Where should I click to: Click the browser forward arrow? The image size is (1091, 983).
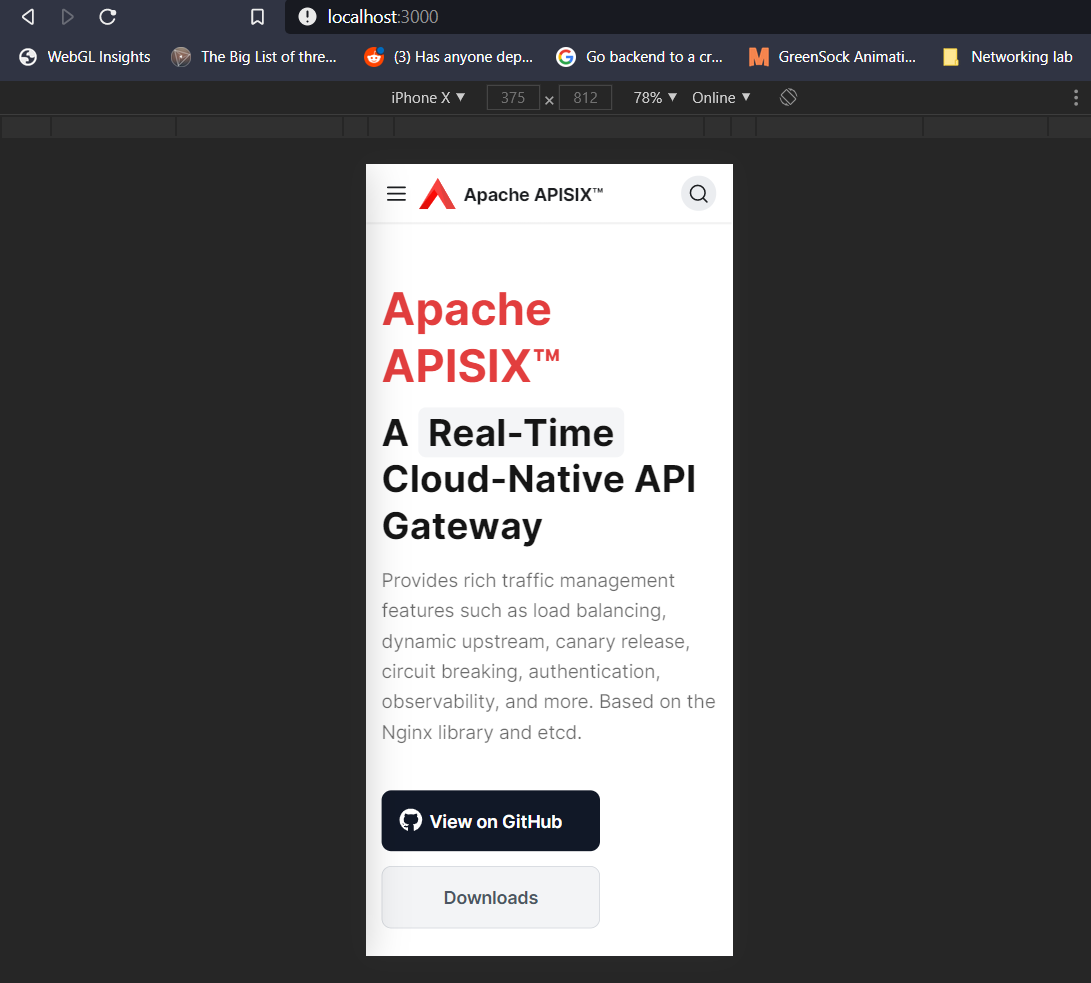(x=67, y=17)
